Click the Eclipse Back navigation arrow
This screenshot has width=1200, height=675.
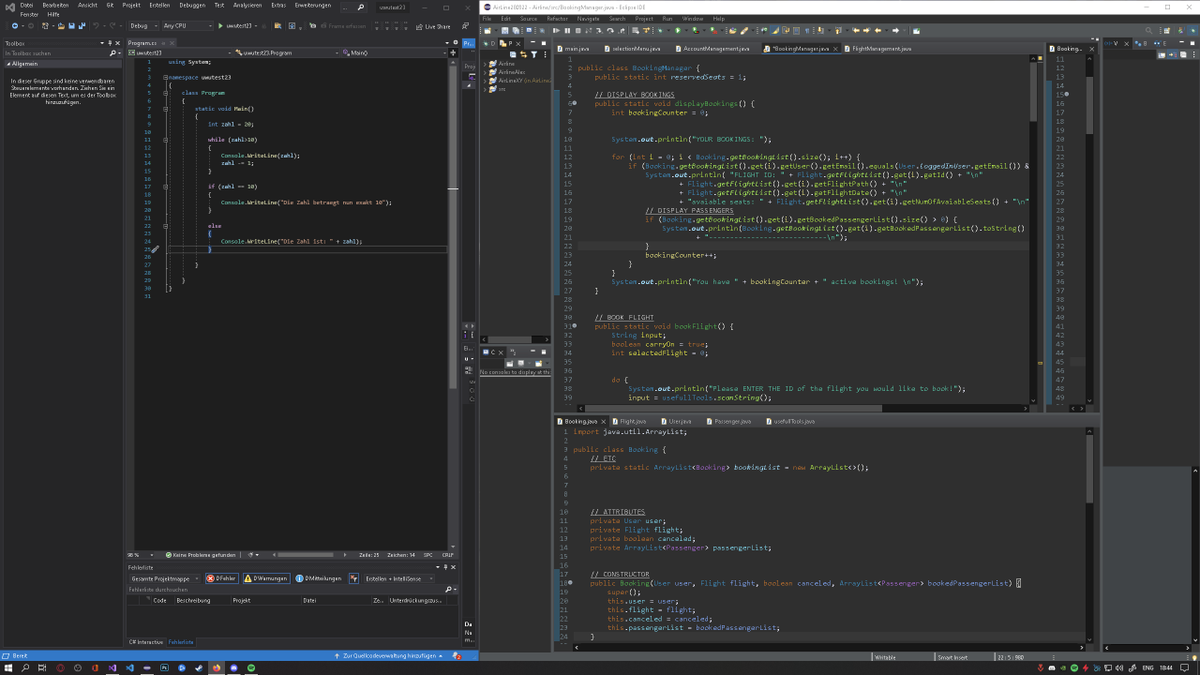point(877,30)
